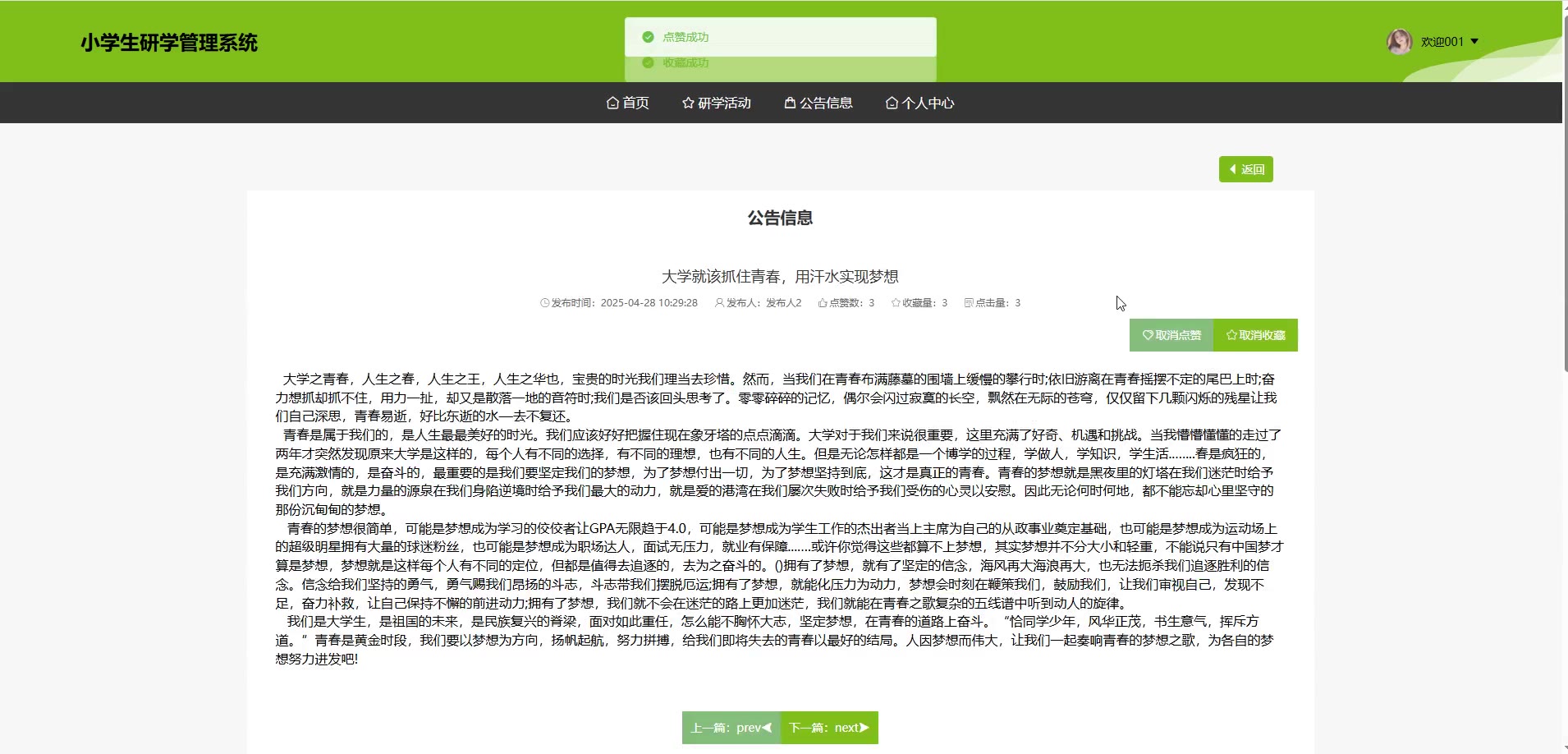The width and height of the screenshot is (1568, 754).
Task: Go to next article with 下一篇 next
Action: (829, 728)
